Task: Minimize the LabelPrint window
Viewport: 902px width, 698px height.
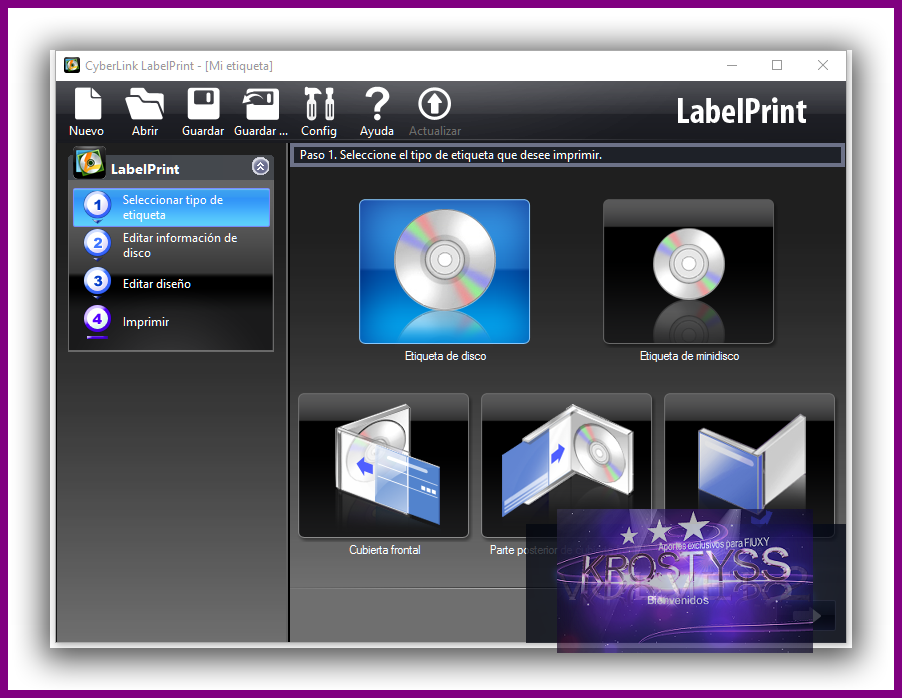Action: [x=732, y=65]
